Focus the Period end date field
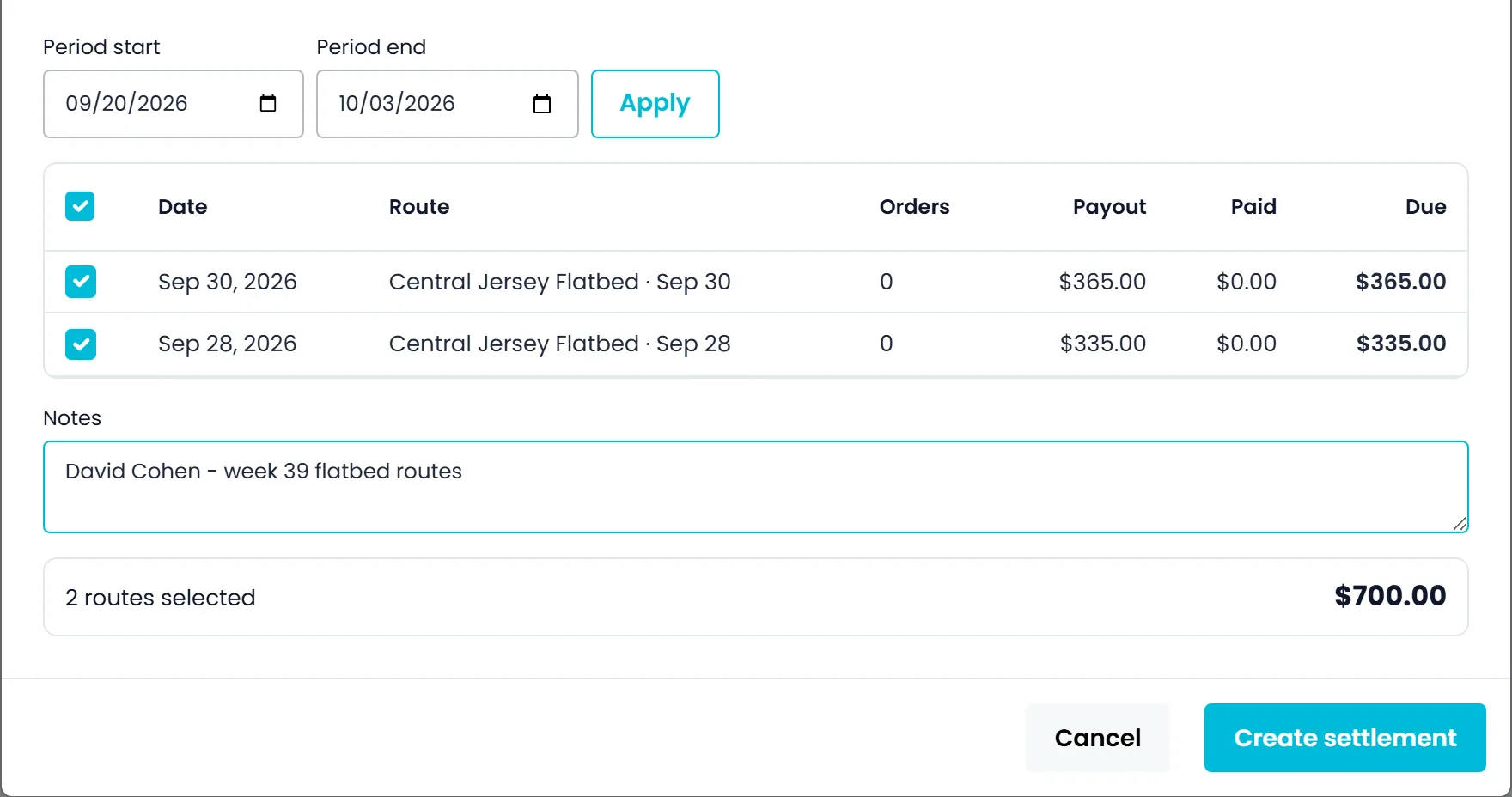 (x=448, y=104)
